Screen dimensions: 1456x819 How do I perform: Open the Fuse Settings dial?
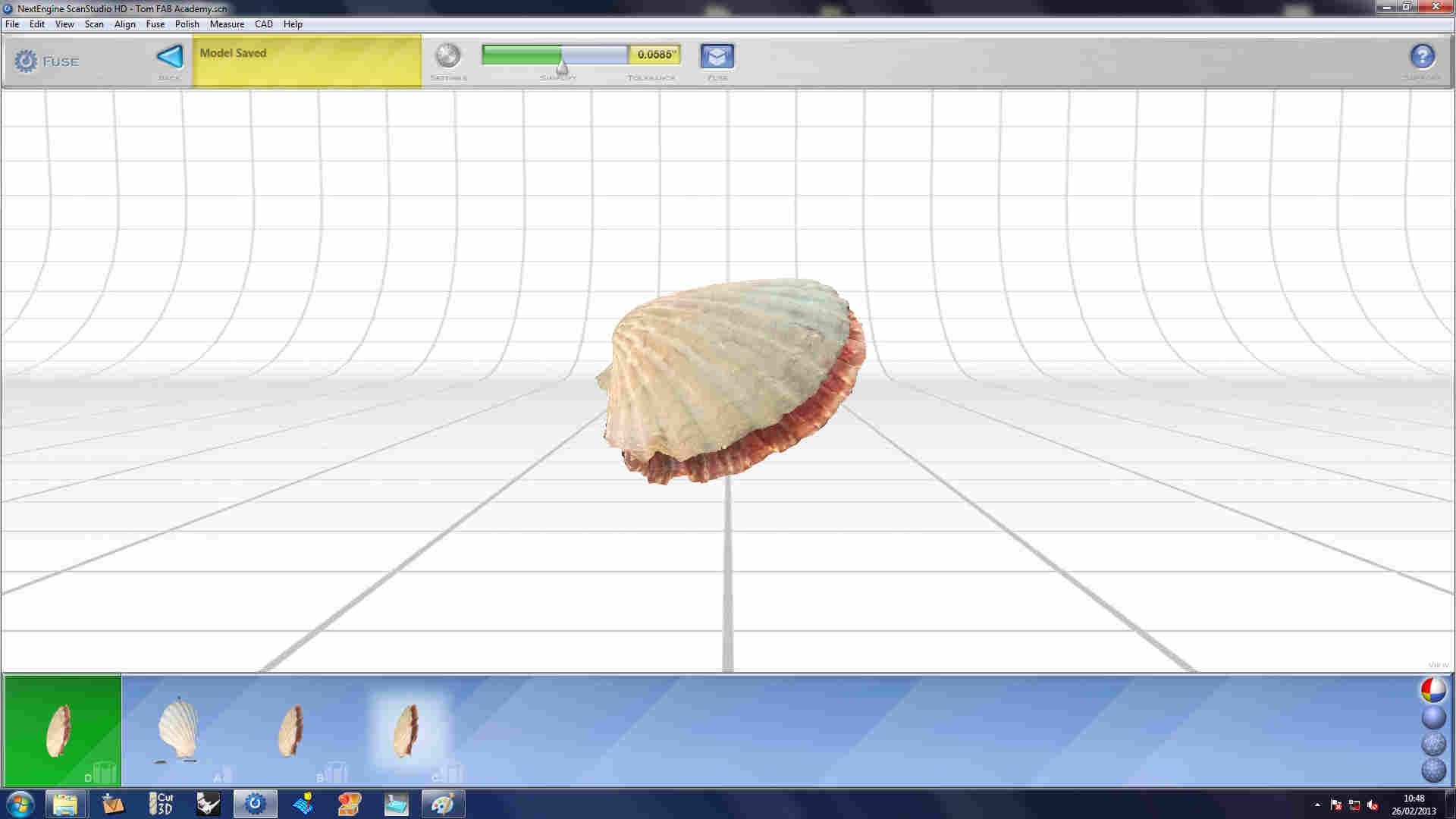click(447, 56)
